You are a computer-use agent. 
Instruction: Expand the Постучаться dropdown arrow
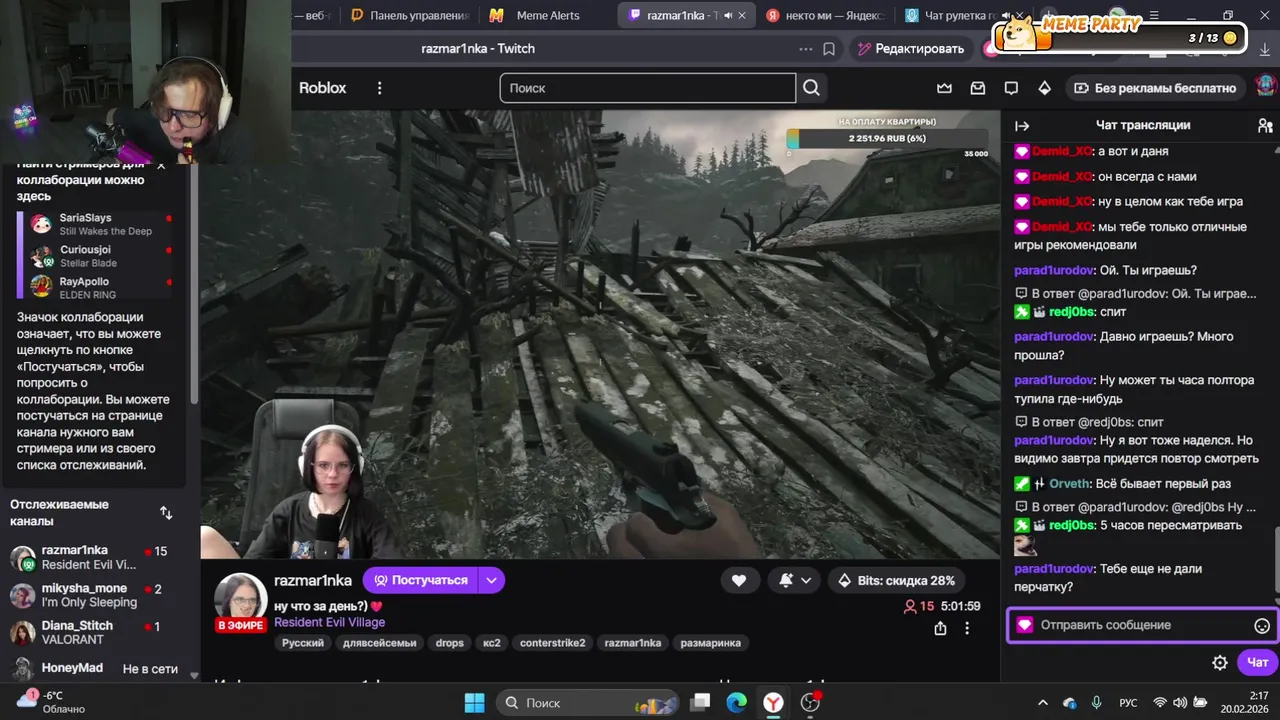pyautogui.click(x=491, y=580)
